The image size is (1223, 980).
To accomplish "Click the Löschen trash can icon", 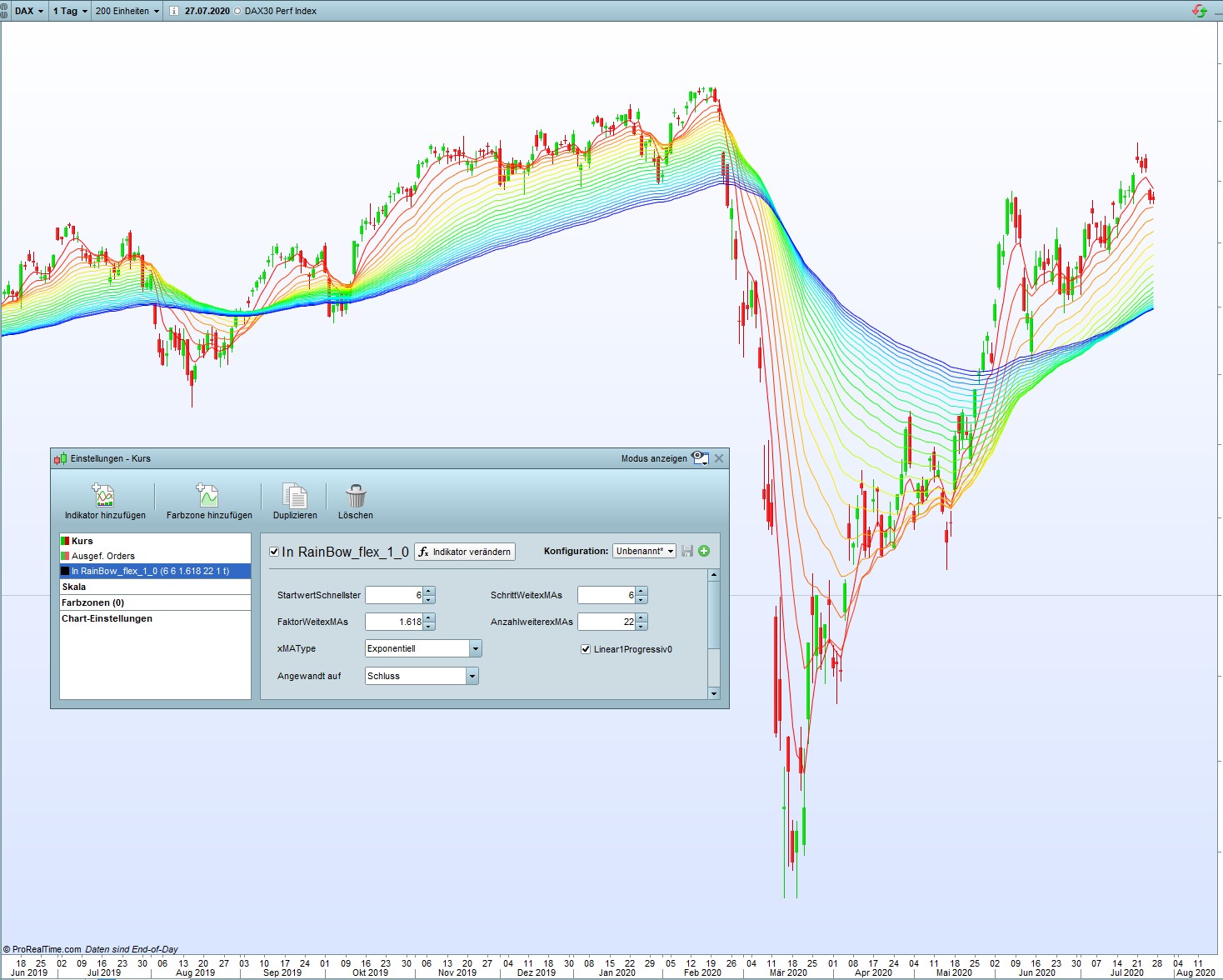I will click(356, 496).
